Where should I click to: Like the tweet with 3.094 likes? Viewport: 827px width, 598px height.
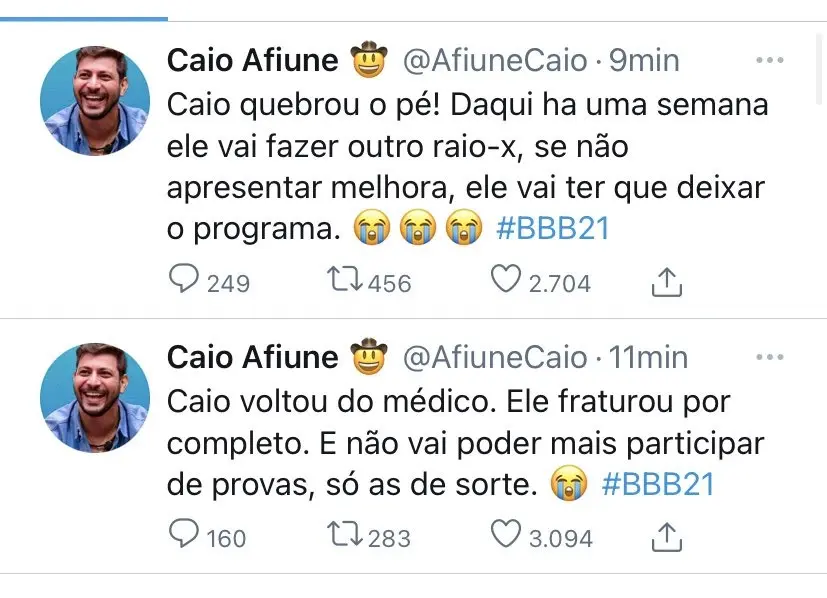(x=506, y=536)
